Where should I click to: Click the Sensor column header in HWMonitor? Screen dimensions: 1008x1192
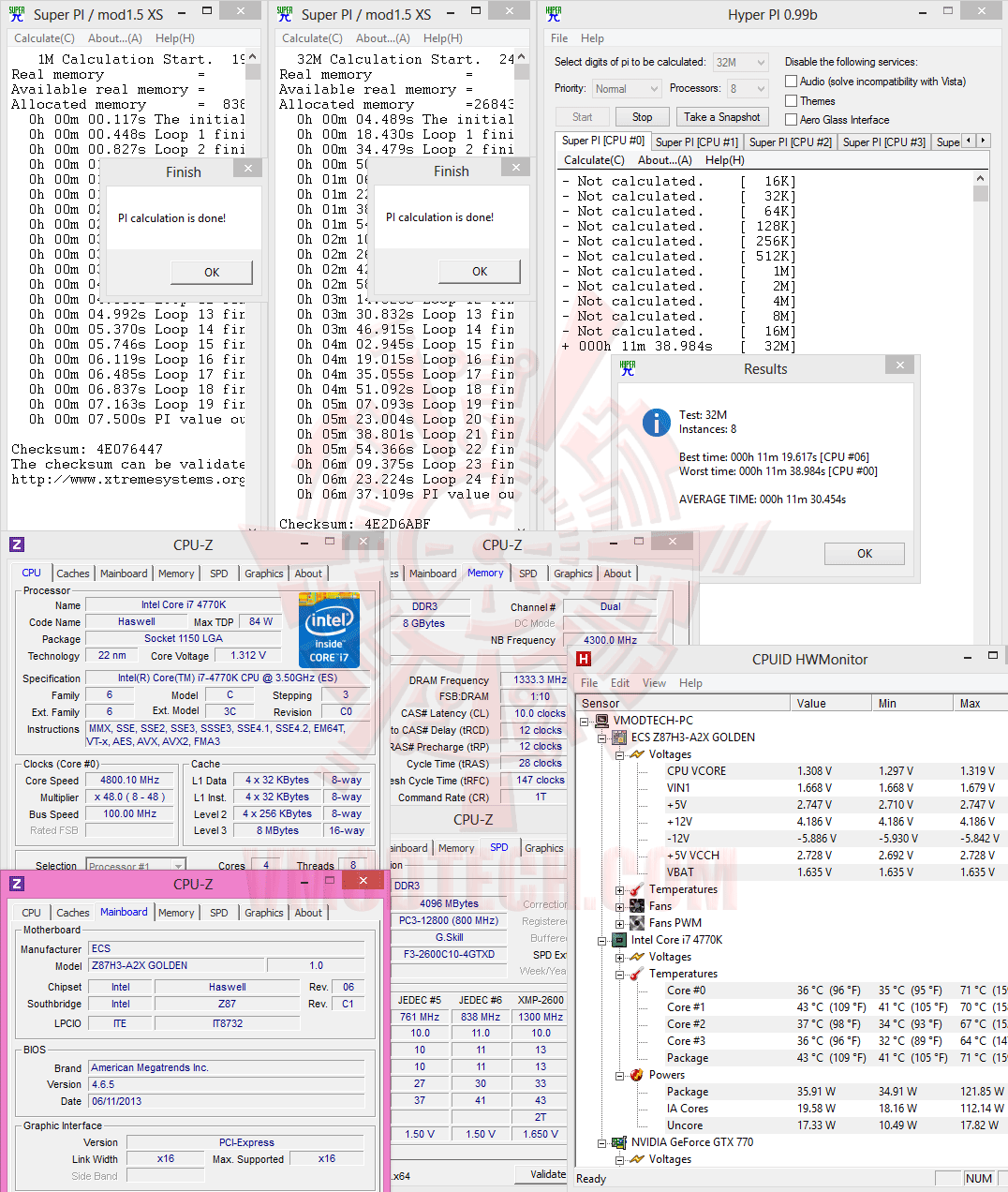point(683,703)
